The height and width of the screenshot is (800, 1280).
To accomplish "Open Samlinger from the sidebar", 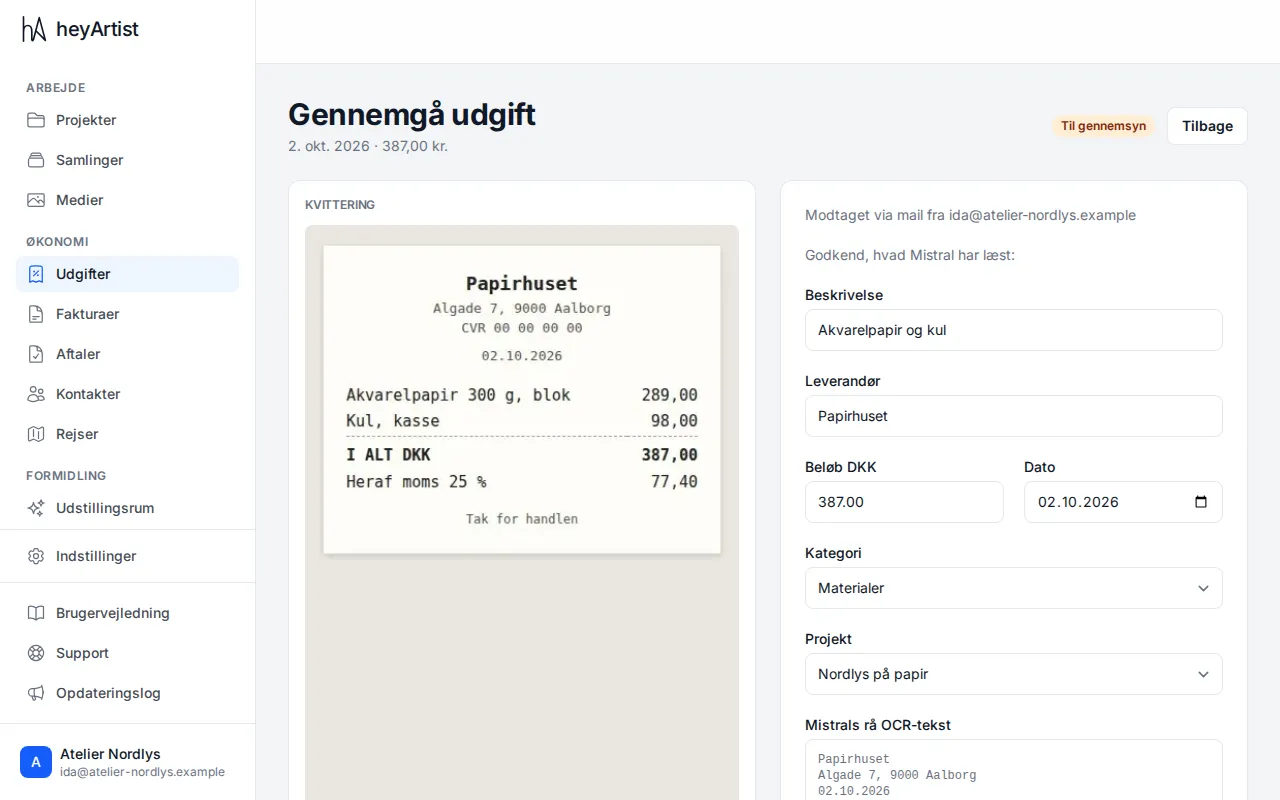I will click(x=127, y=160).
